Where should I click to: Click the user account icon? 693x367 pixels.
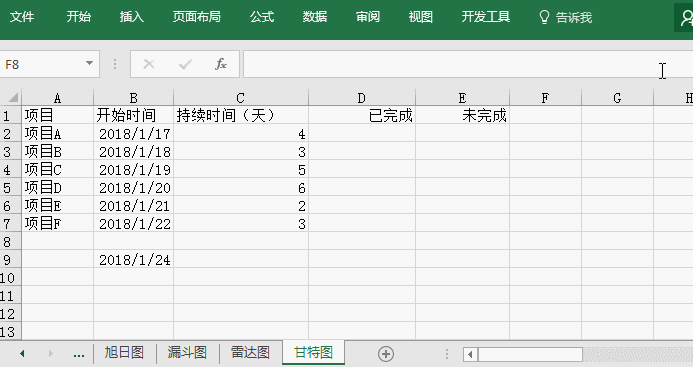tap(685, 18)
